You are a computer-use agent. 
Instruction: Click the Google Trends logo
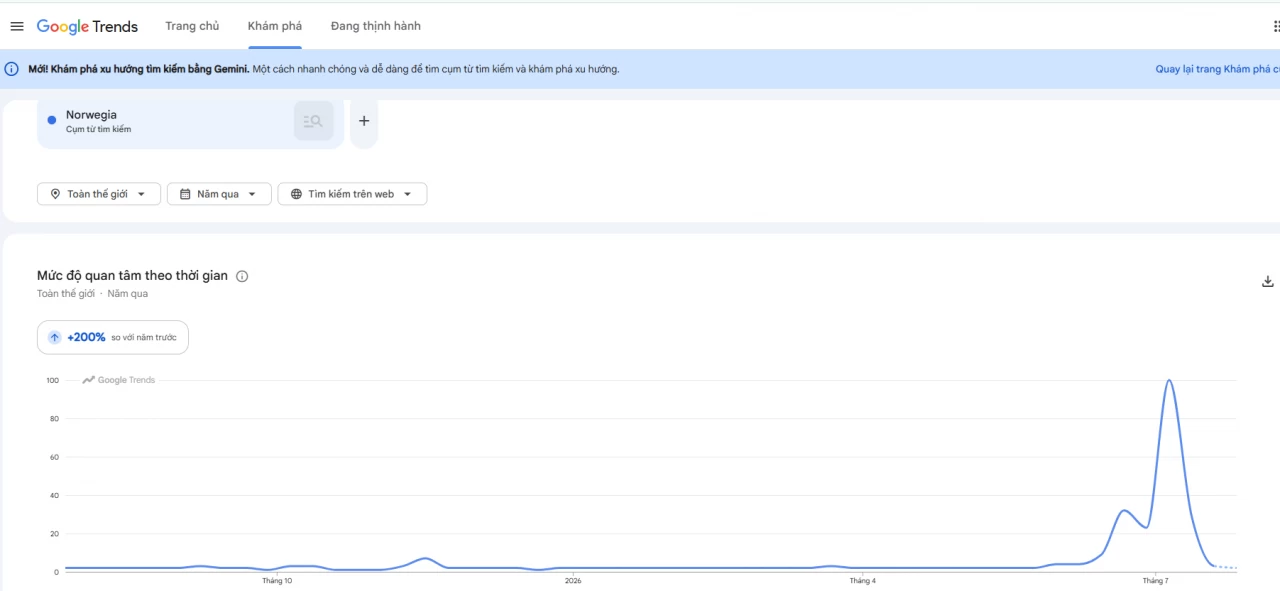tap(87, 26)
